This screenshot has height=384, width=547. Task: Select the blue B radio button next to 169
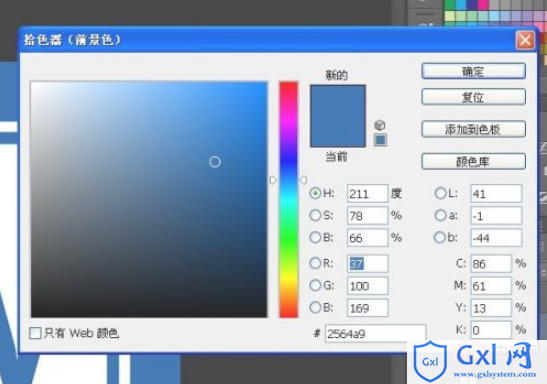tap(315, 308)
